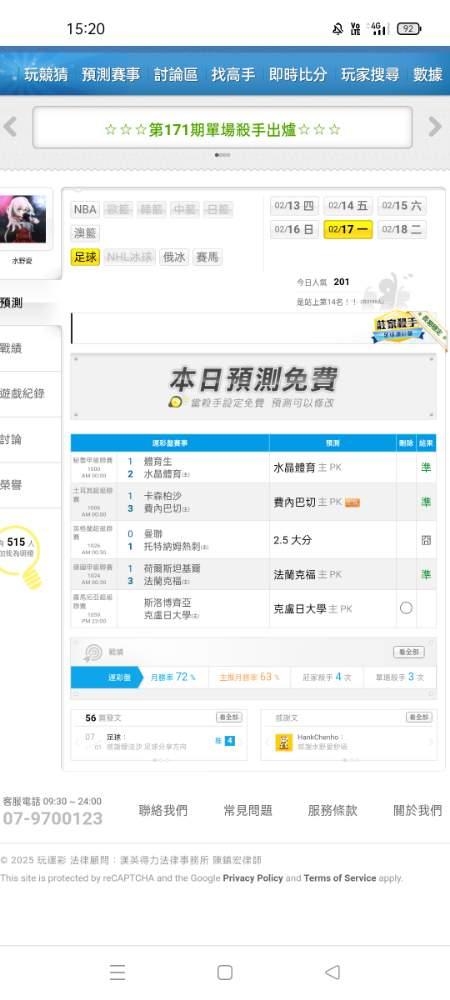Select 俄冰 sport filter
The image size is (450, 1000).
[x=174, y=258]
